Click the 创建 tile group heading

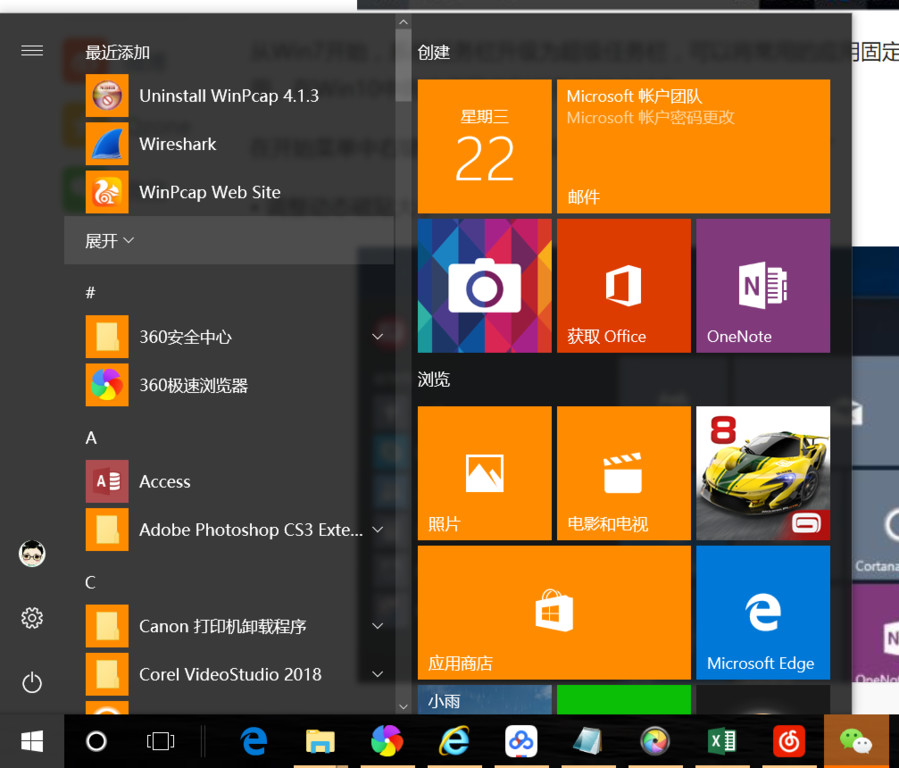[x=434, y=53]
